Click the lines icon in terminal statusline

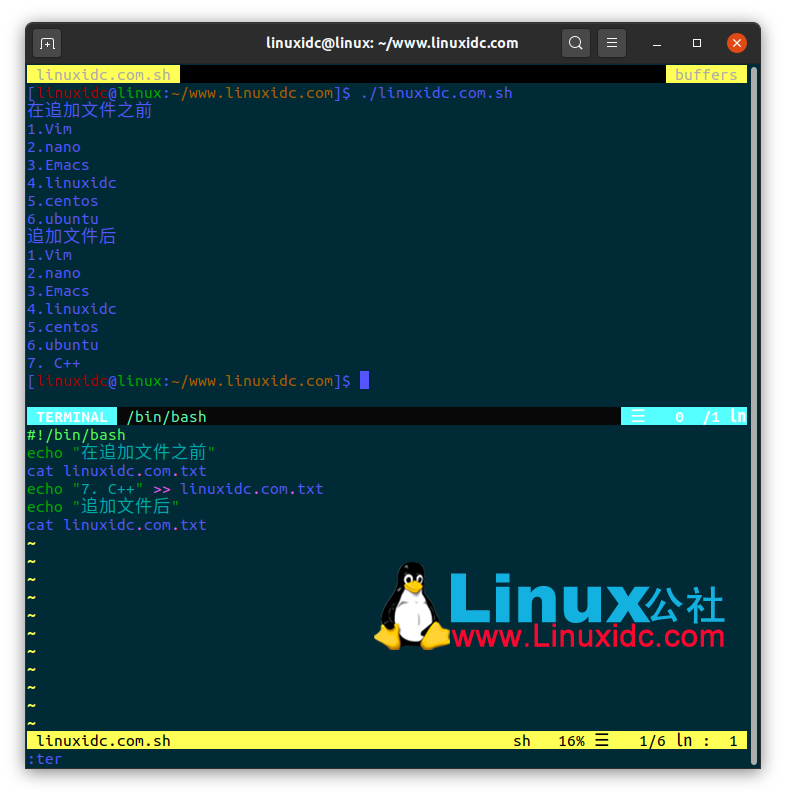(x=638, y=417)
